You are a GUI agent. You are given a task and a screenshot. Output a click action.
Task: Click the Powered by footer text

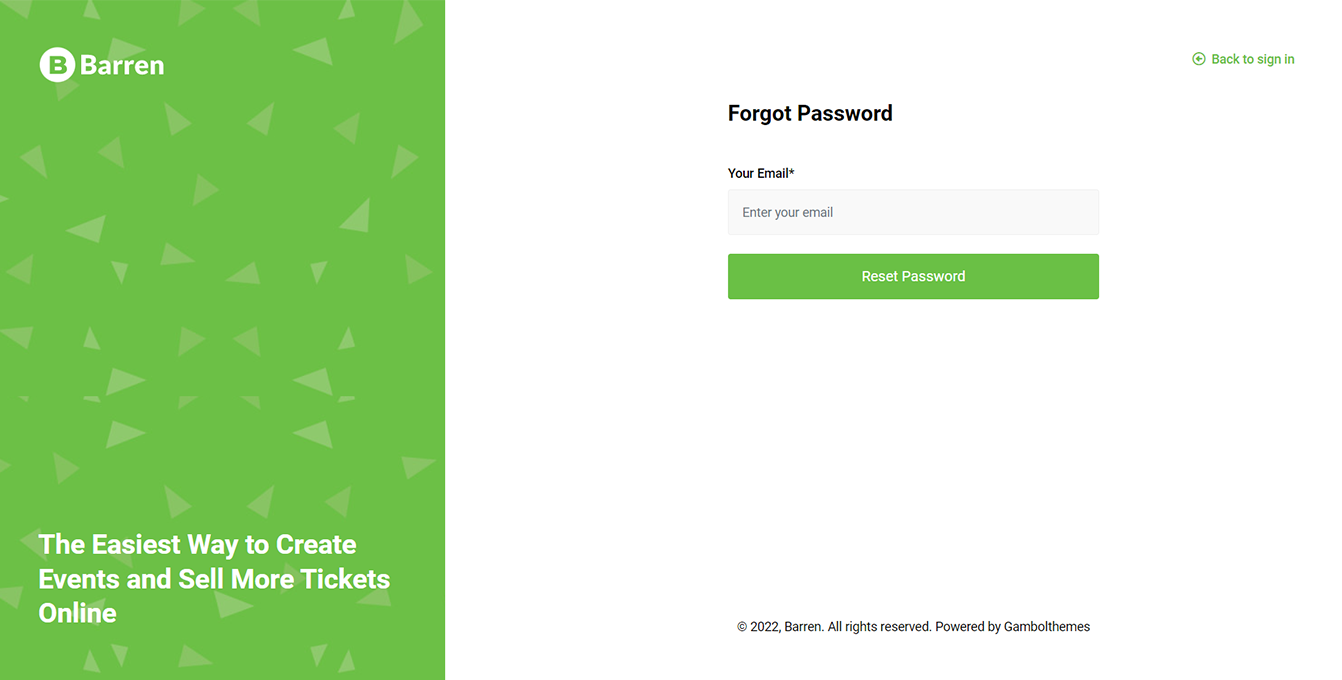tap(967, 627)
